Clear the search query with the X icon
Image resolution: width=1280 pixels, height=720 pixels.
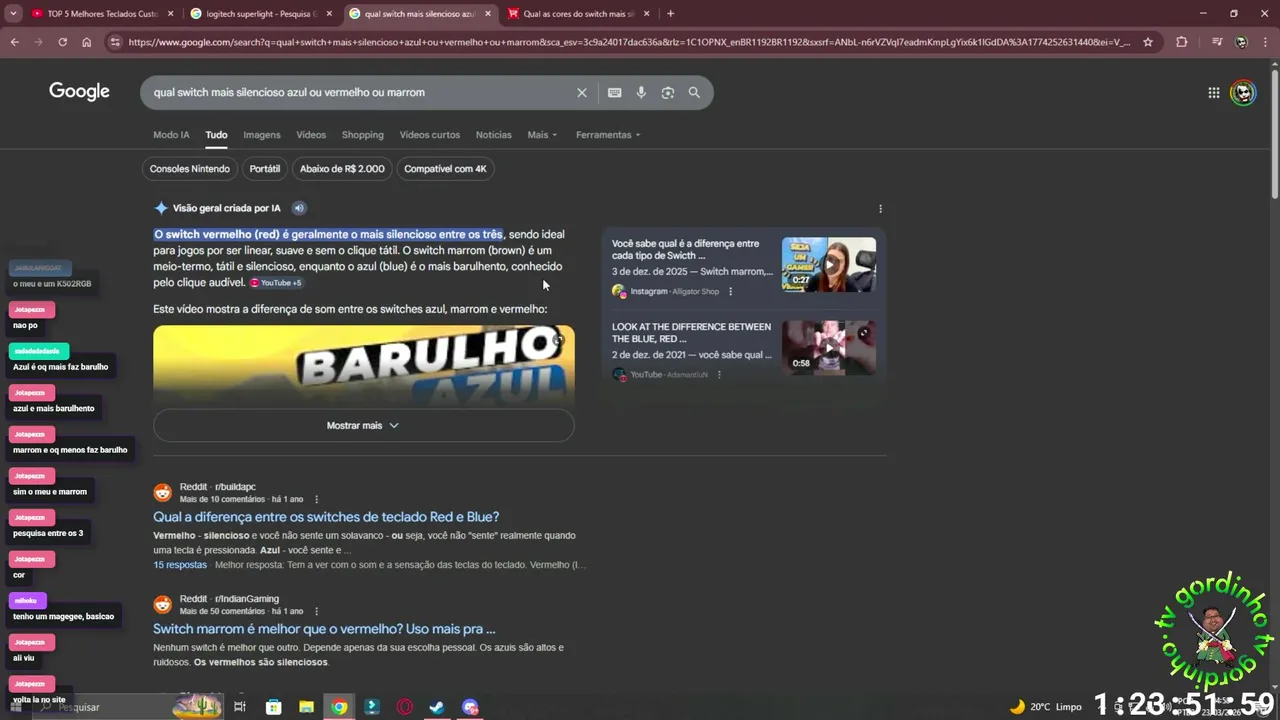pyautogui.click(x=581, y=92)
